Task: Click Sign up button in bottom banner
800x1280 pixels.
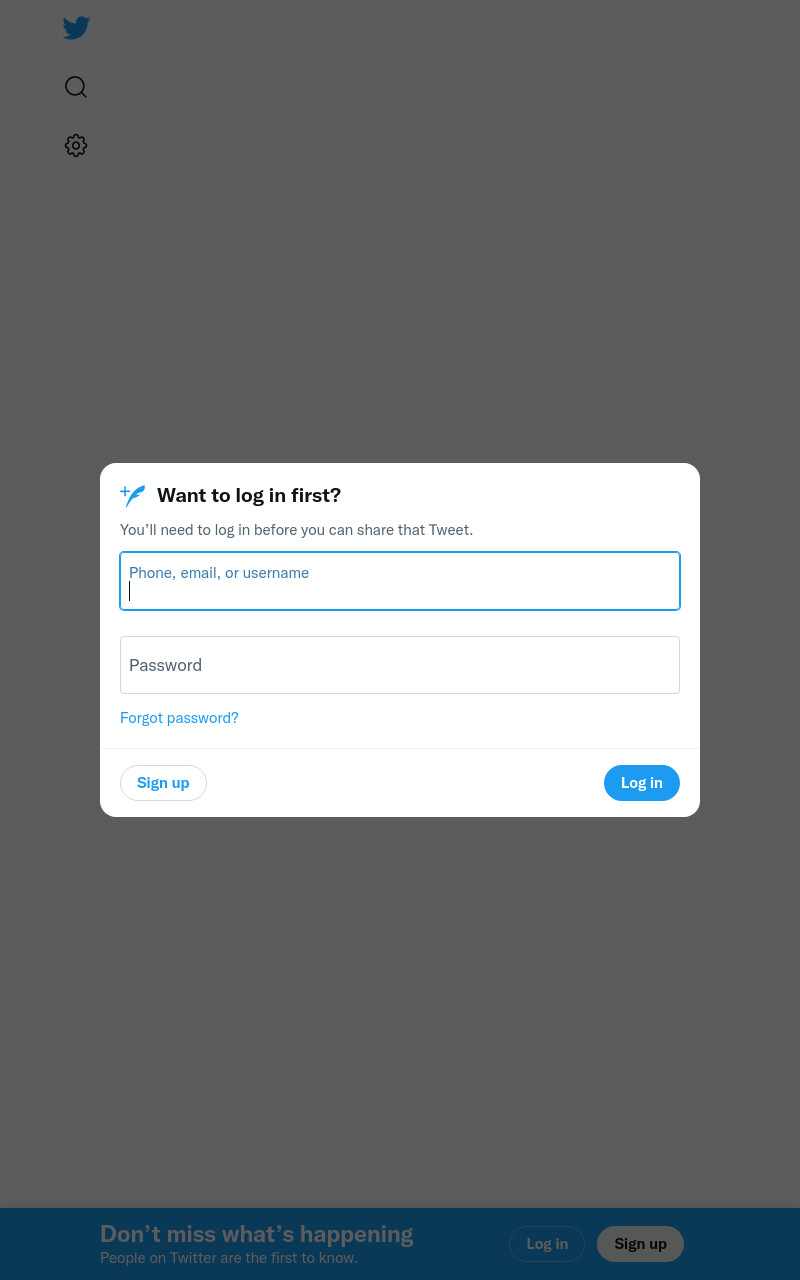Action: coord(640,1244)
